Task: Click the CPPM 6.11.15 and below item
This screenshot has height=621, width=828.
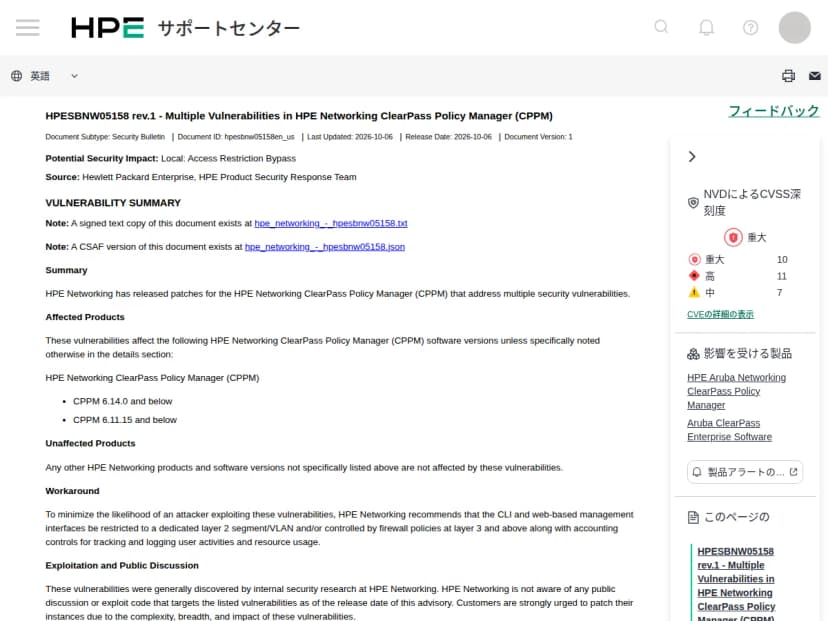Action: point(125,420)
